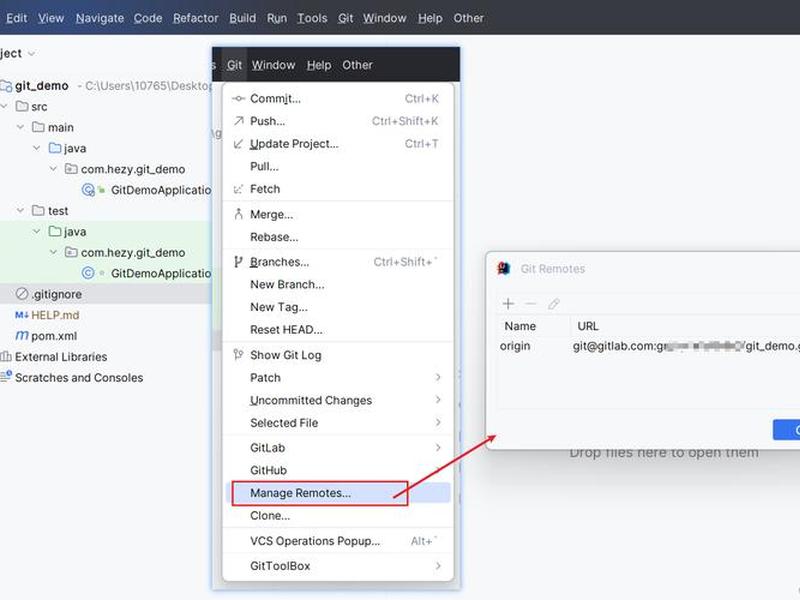Click the git@gitlab.com remote URL cell

click(686, 346)
